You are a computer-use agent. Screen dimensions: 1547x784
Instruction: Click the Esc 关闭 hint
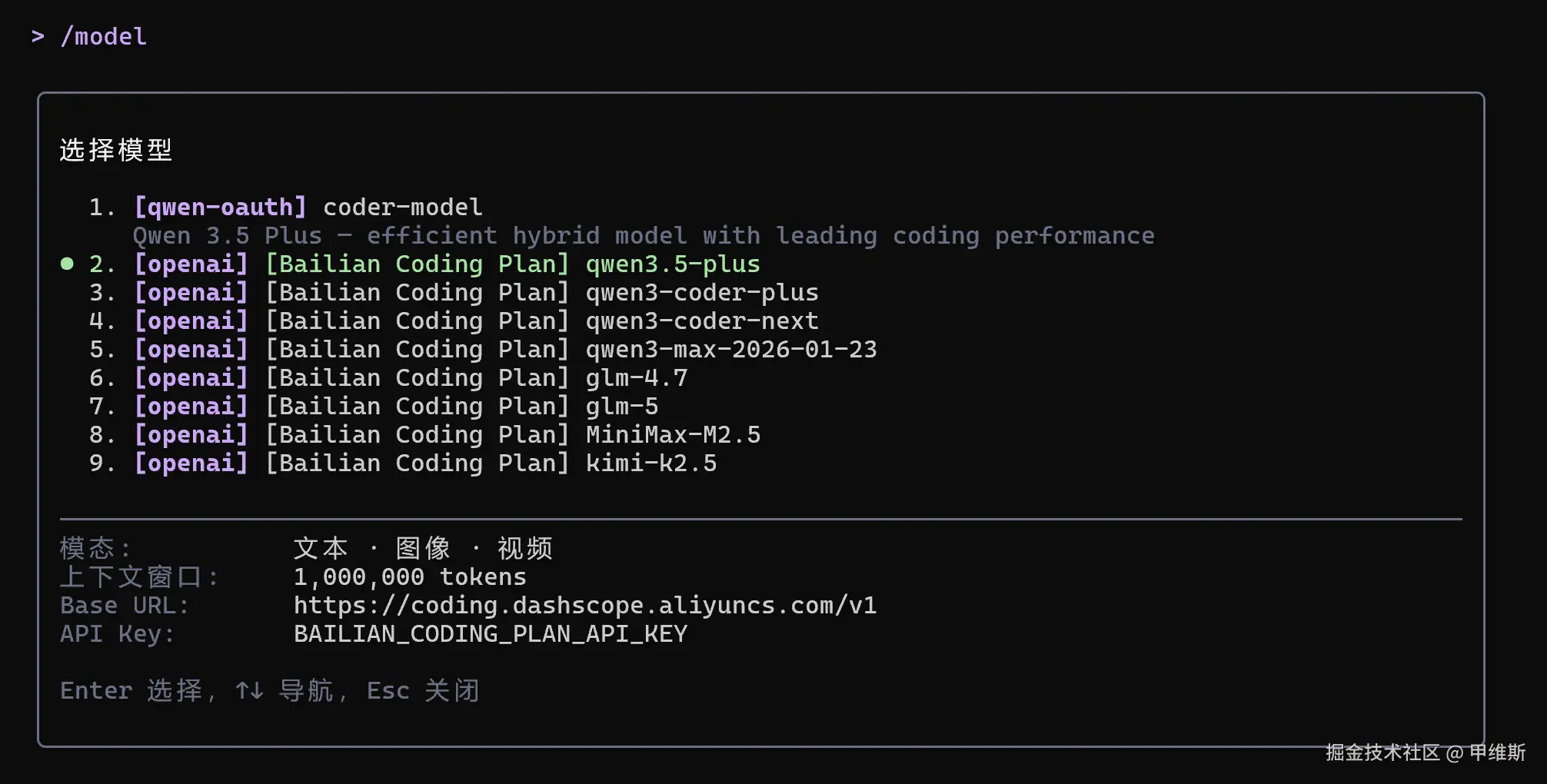pos(423,691)
